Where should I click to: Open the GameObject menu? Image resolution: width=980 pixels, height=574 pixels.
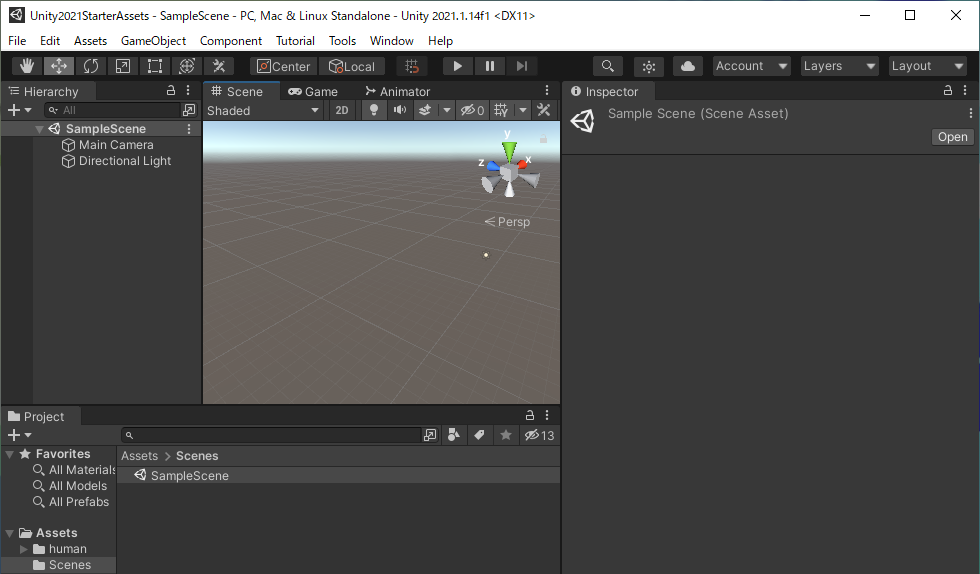point(153,41)
